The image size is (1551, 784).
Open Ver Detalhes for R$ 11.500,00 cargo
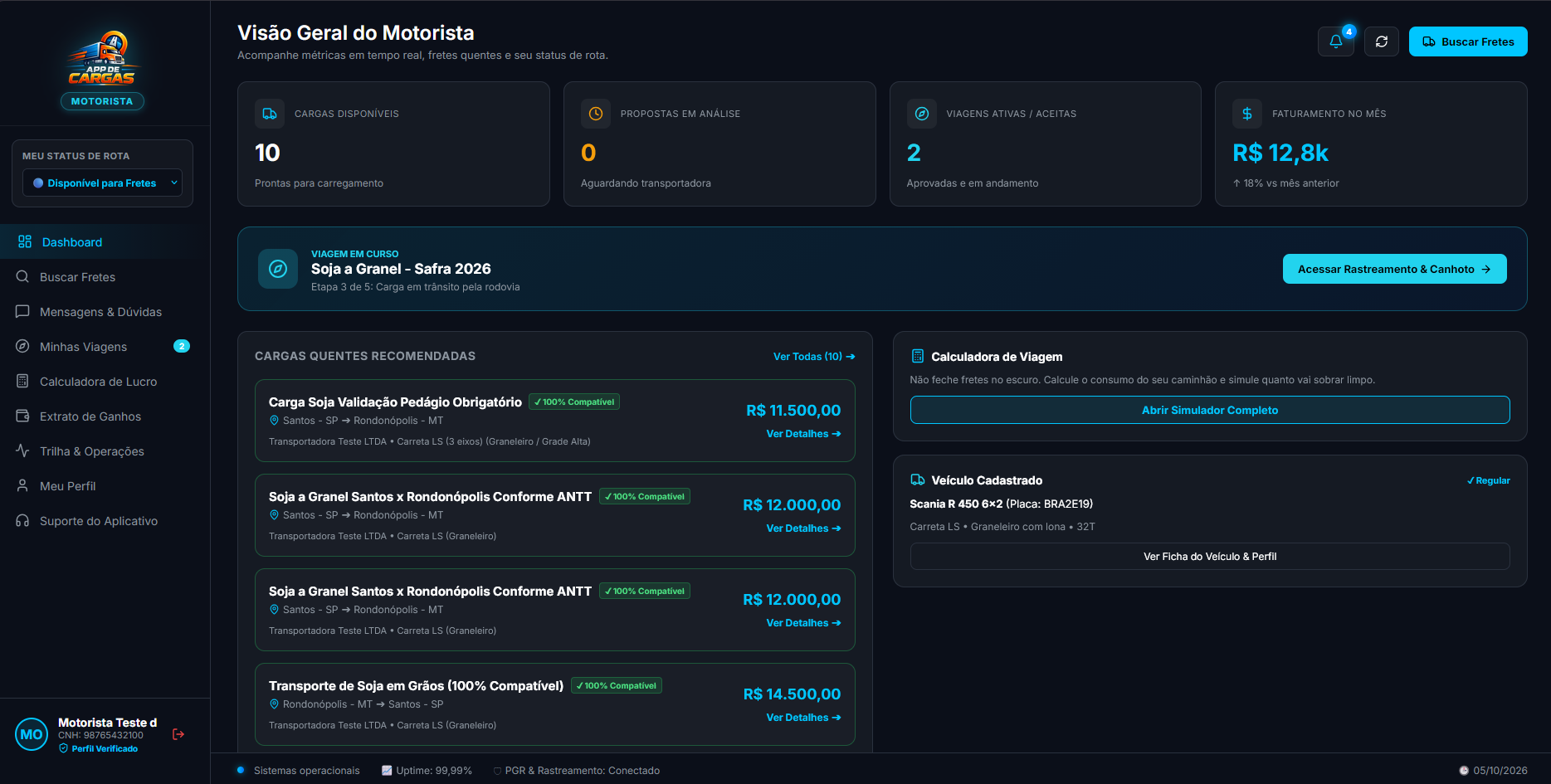[803, 434]
